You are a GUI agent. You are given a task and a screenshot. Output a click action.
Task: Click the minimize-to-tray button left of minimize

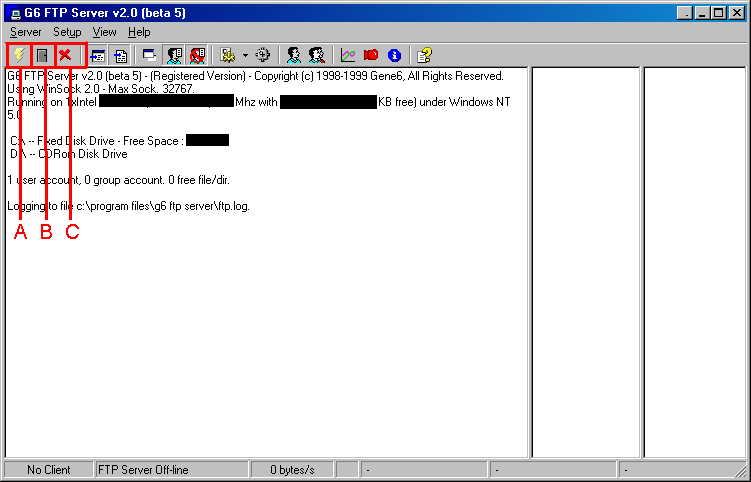click(x=685, y=13)
